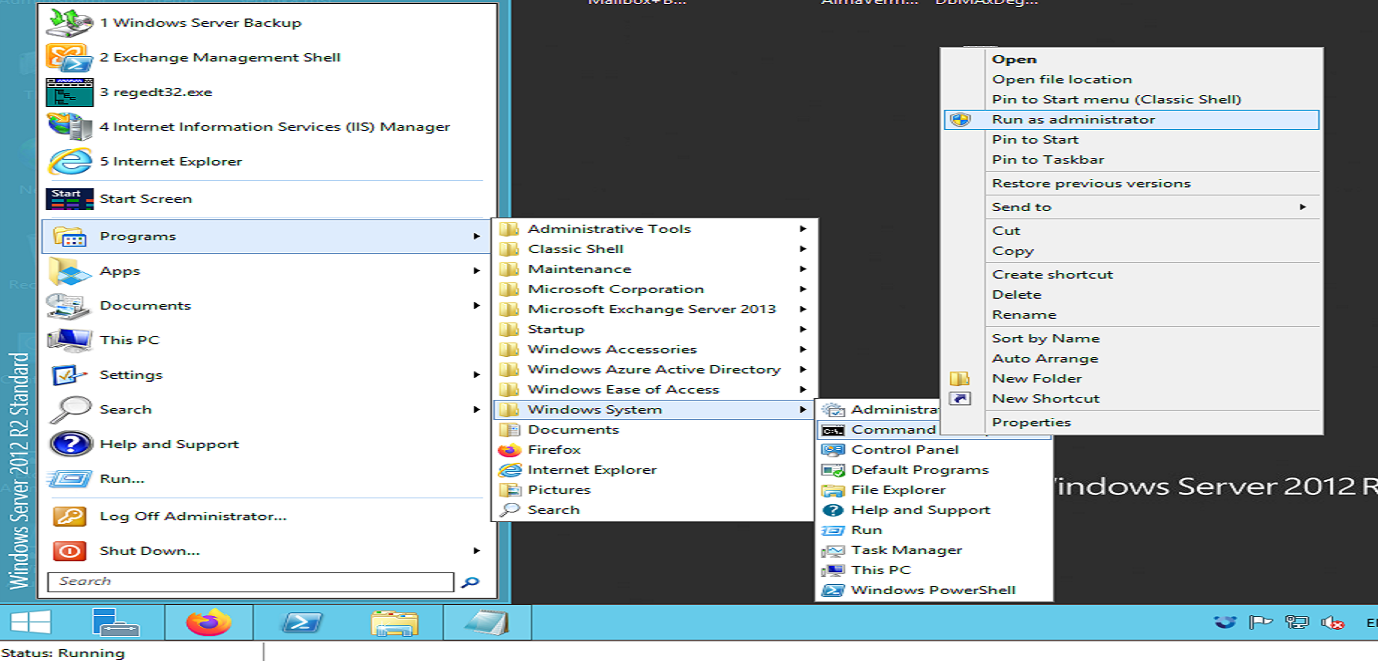Expand the Microsoft Exchange Server 2013 folder
Screen dimensions: 1378x661
coord(651,309)
